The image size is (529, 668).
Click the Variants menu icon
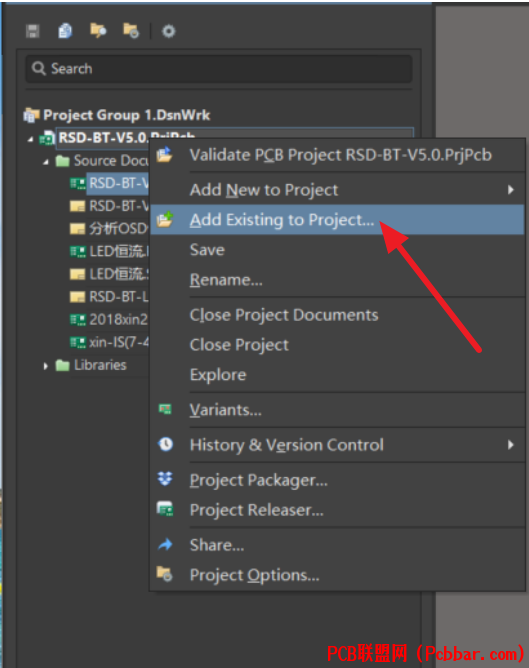(x=165, y=409)
